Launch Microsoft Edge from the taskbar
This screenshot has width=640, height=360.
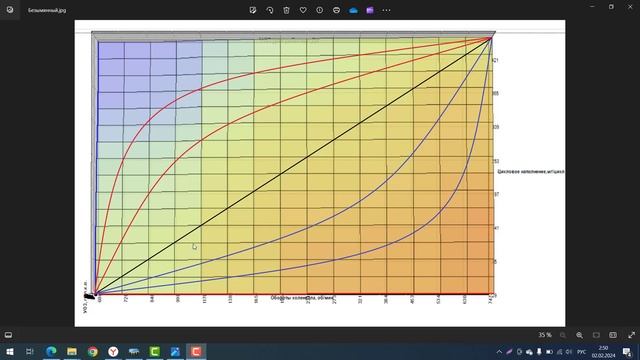(51, 351)
